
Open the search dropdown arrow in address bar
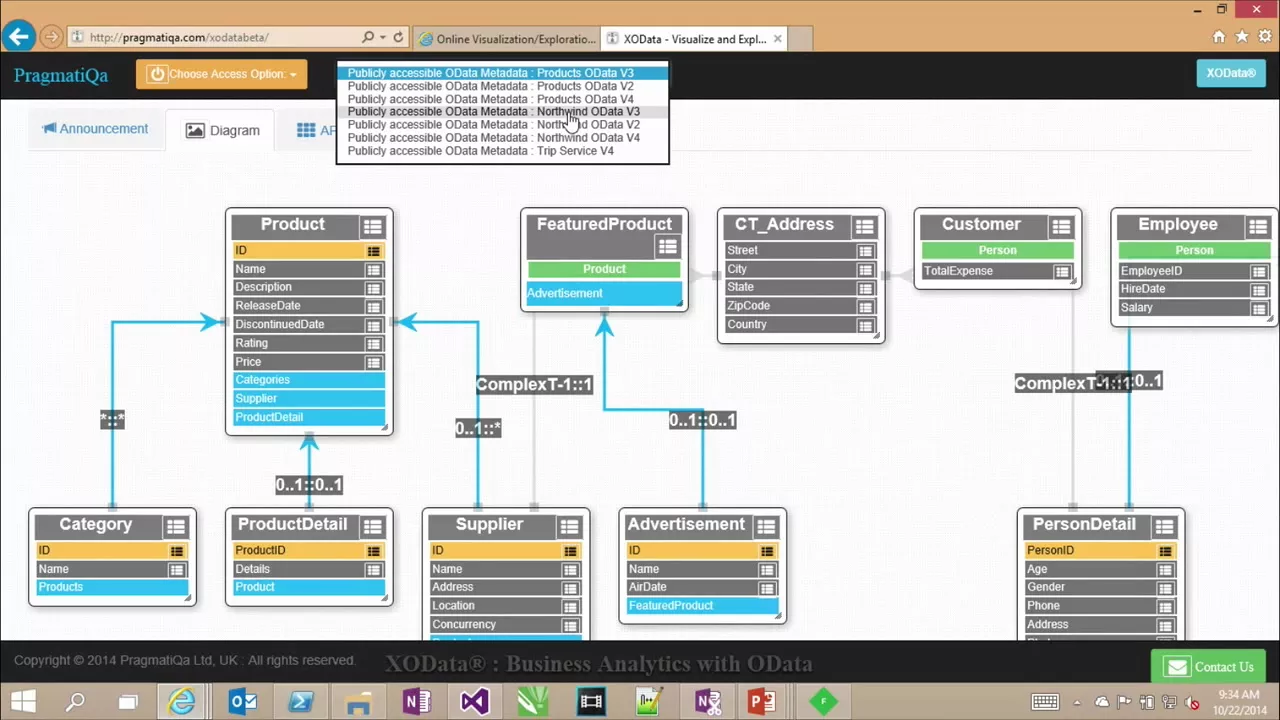coord(382,37)
